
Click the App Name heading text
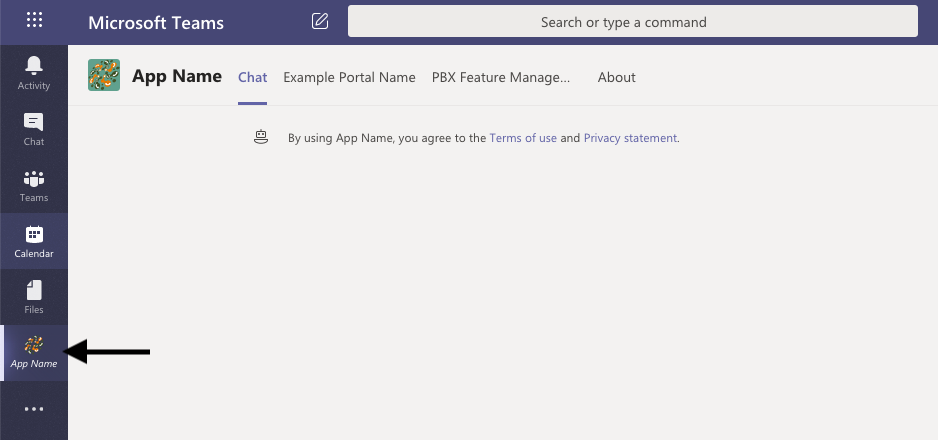(x=177, y=76)
